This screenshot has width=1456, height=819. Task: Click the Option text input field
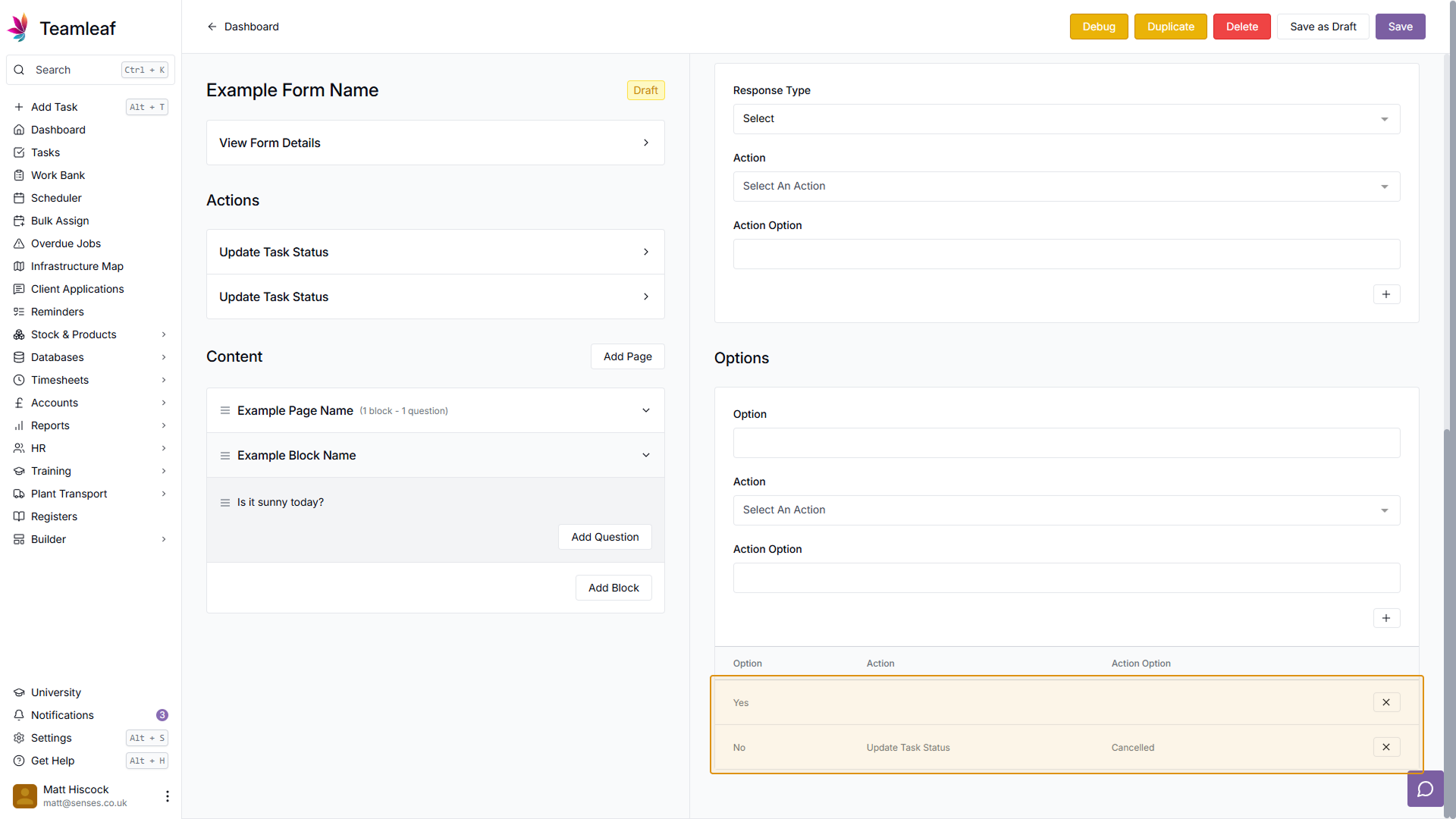tap(1065, 443)
